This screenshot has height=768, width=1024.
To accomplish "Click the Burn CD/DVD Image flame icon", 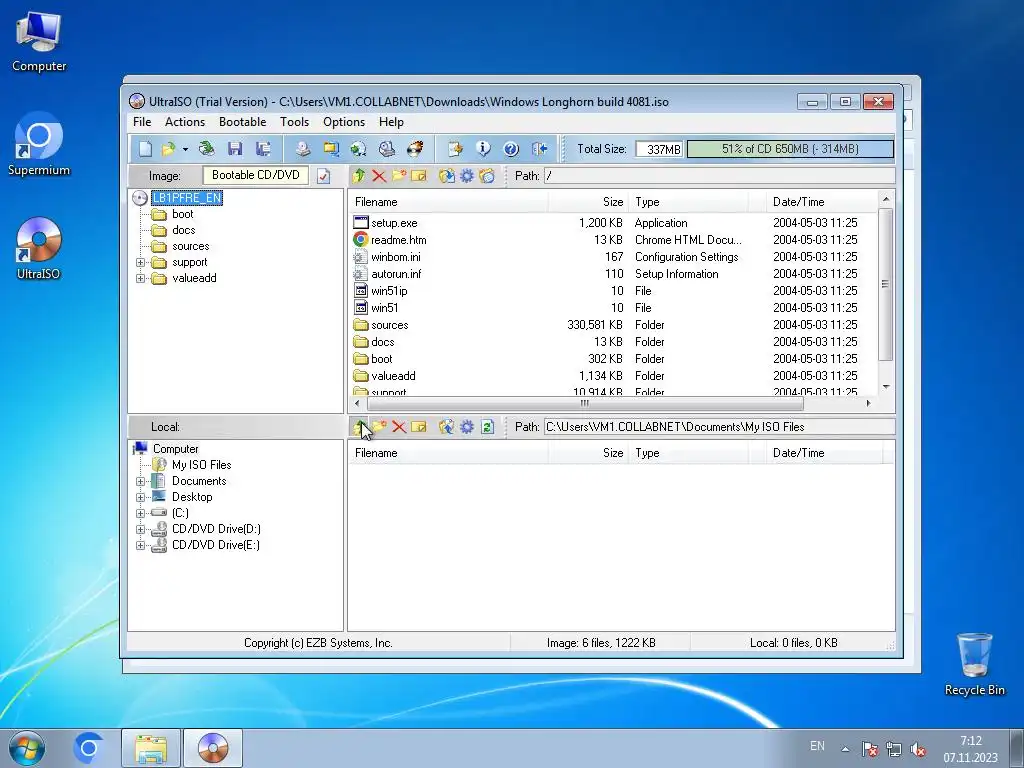I will [415, 149].
